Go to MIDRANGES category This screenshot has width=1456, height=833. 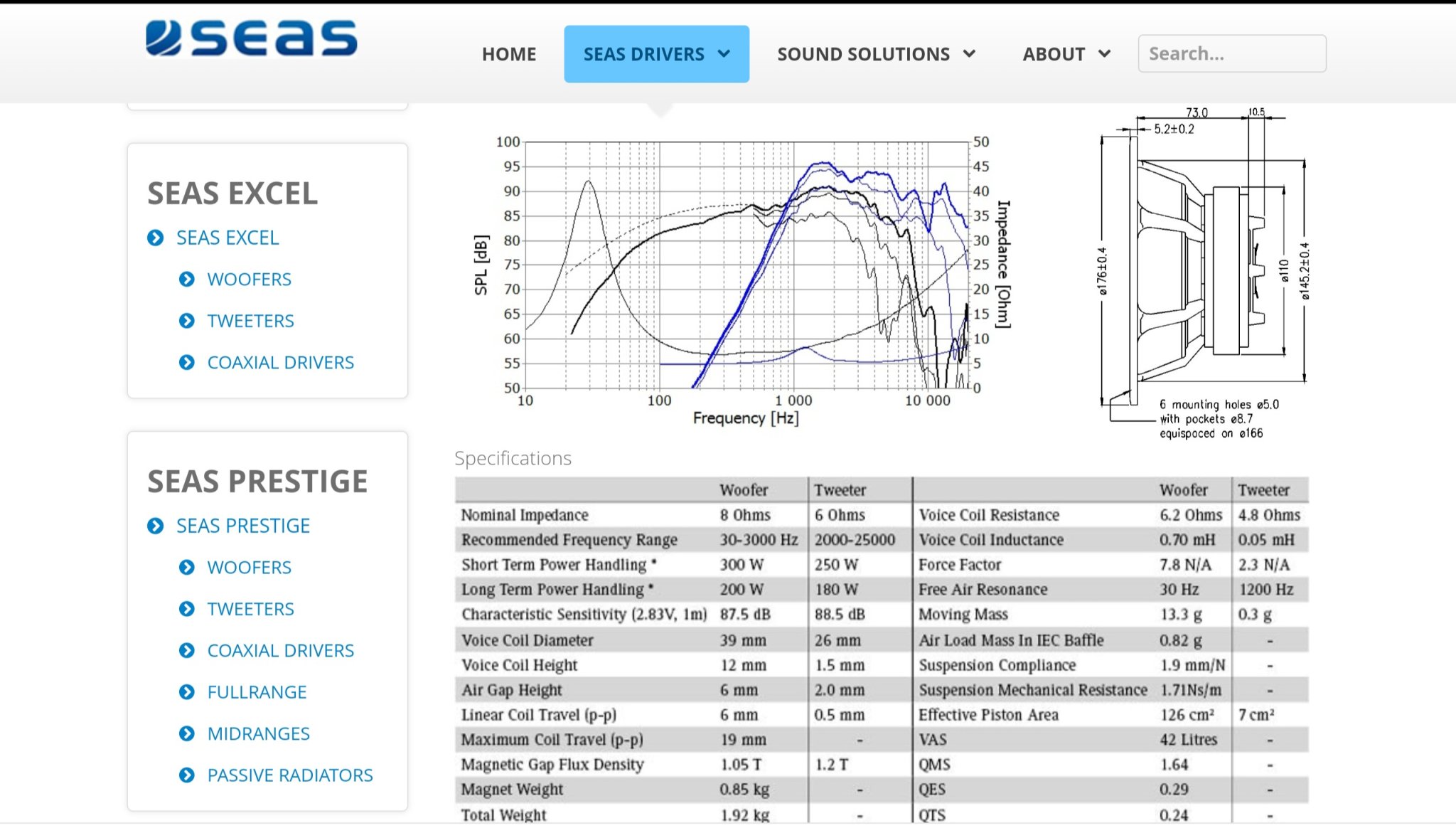[258, 733]
